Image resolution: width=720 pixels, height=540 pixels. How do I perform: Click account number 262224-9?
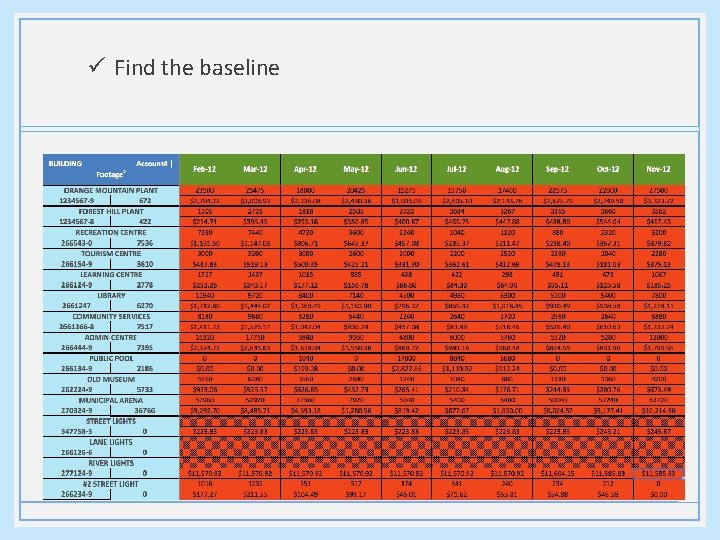77,390
